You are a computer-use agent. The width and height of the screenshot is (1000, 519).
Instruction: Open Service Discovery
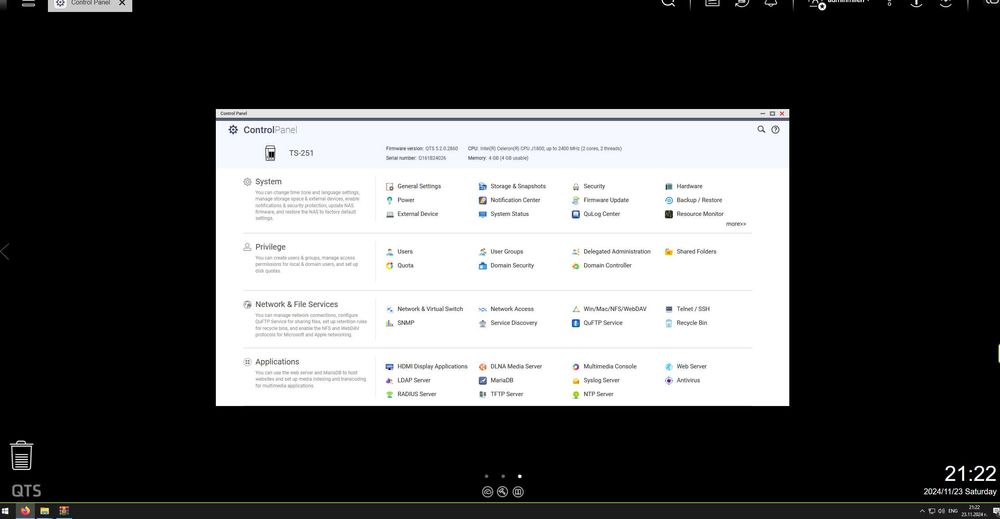508,323
